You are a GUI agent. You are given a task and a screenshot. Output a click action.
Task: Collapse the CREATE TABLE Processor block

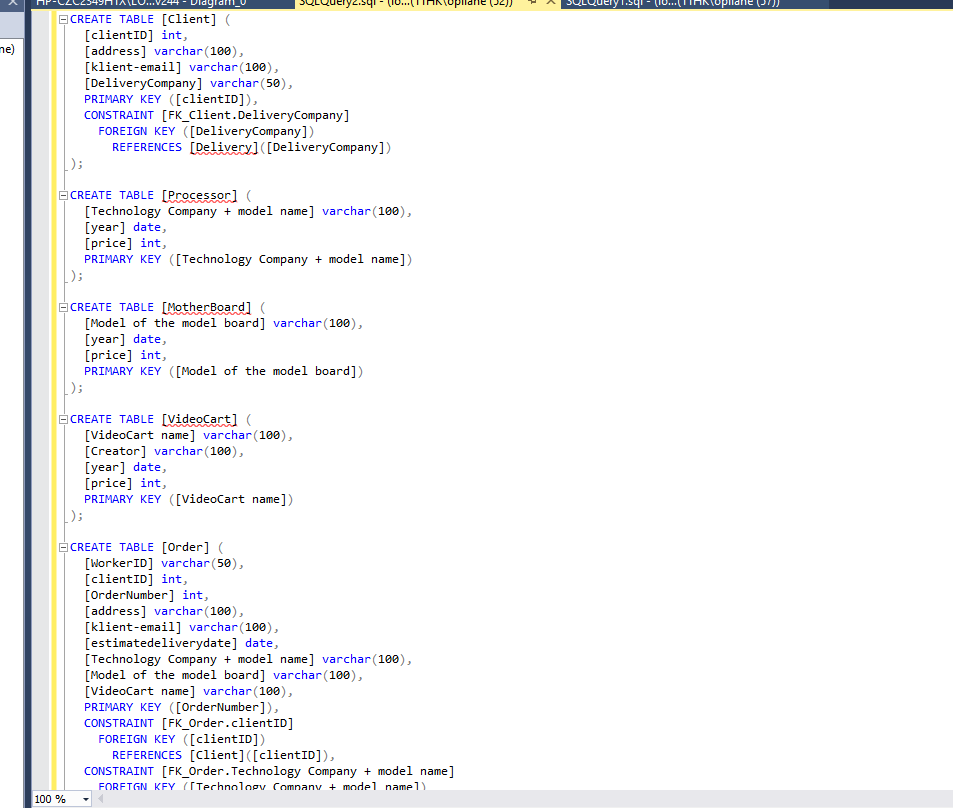click(64, 195)
